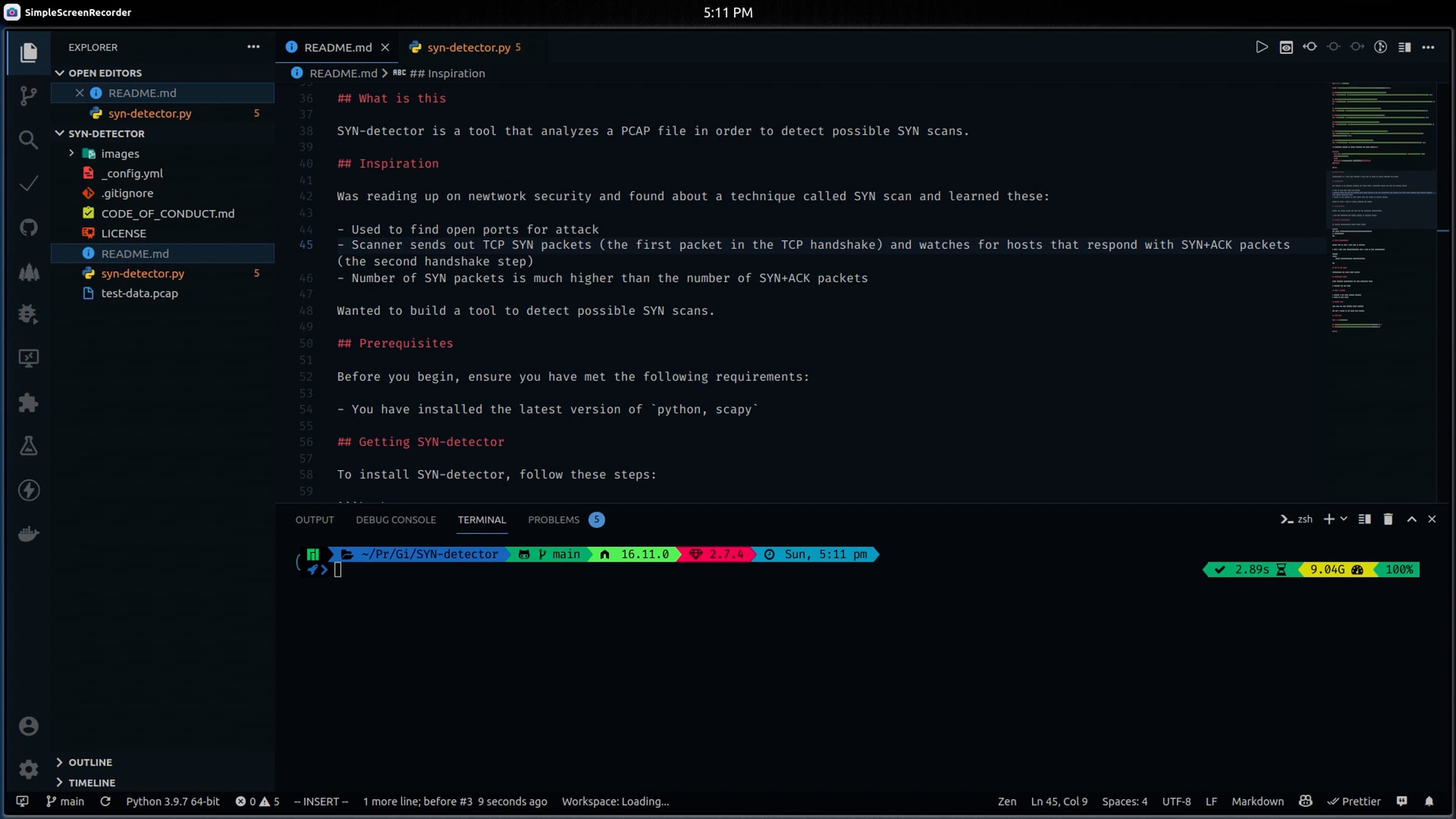The width and height of the screenshot is (1456, 819).
Task: Open the Extensions view
Action: (28, 403)
